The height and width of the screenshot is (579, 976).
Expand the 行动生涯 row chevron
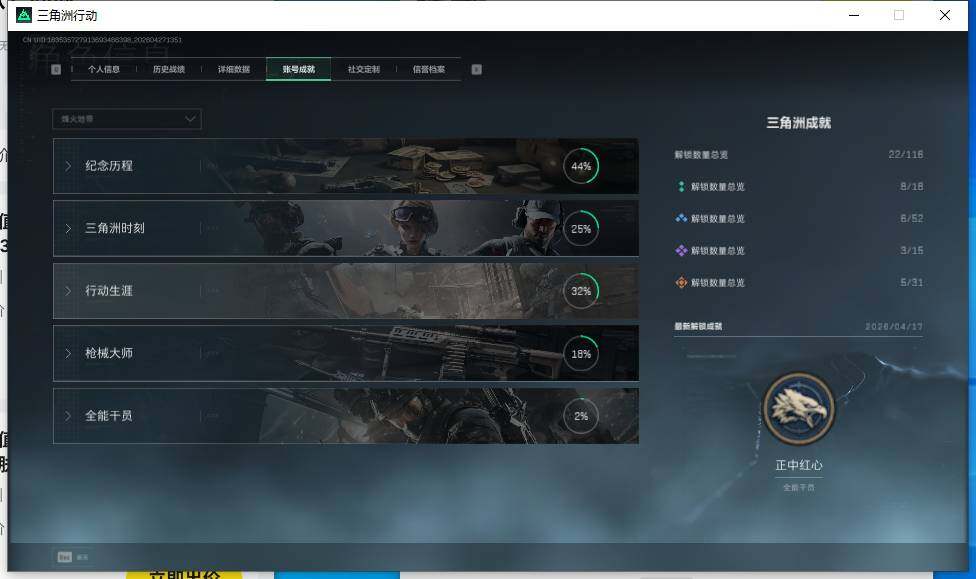coord(68,291)
